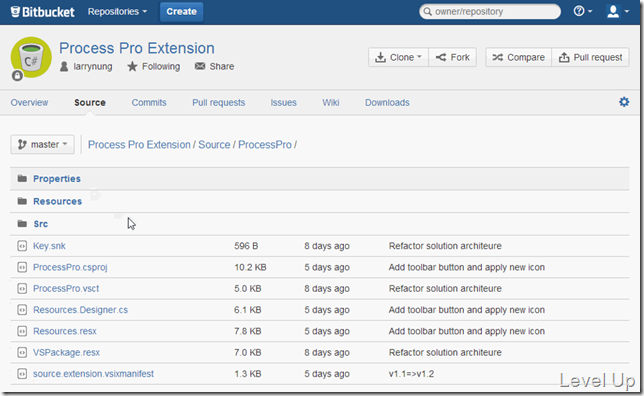This screenshot has width=644, height=396.
Task: Open the Wiki tab
Action: coord(331,103)
